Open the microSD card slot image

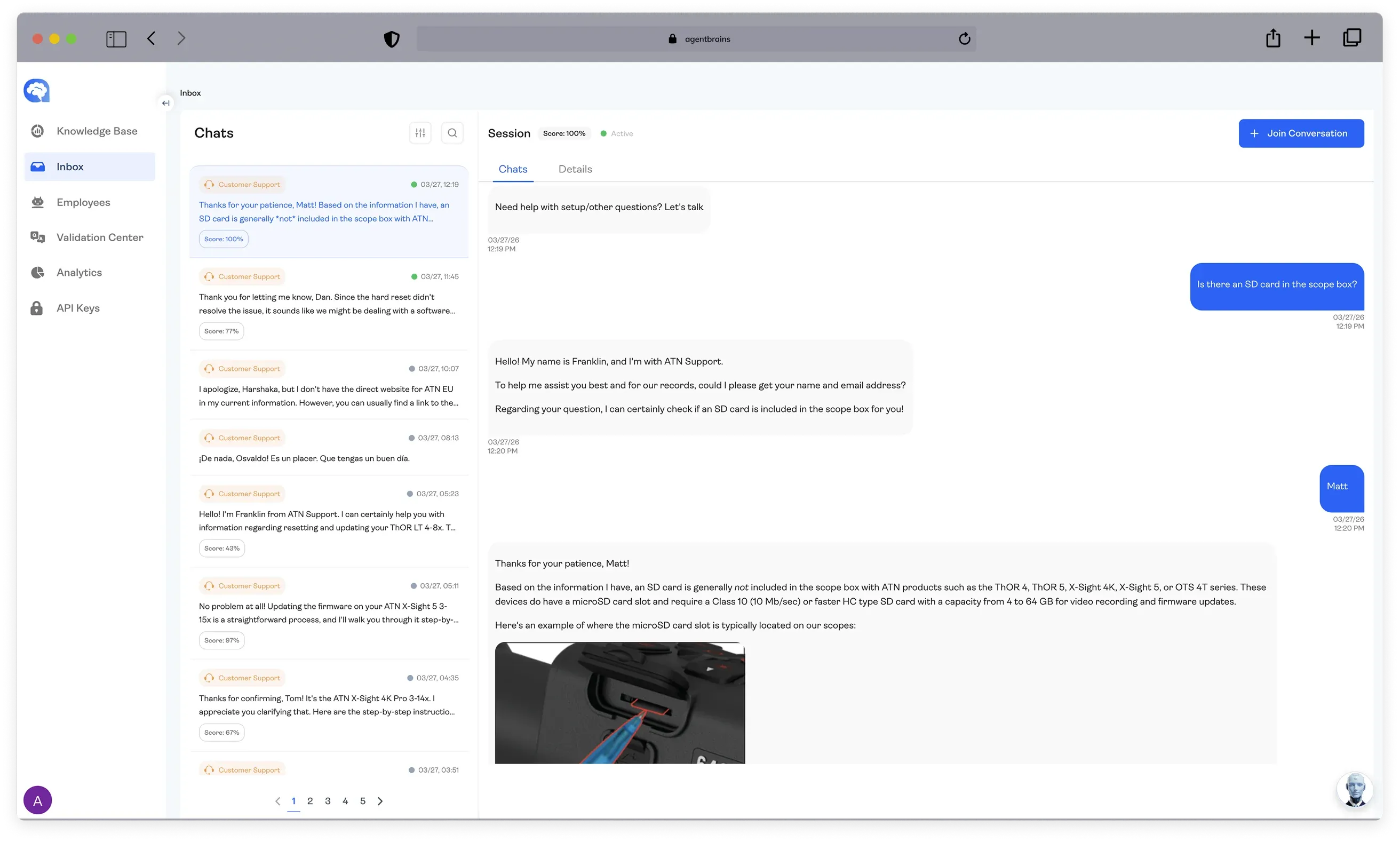pyautogui.click(x=619, y=702)
